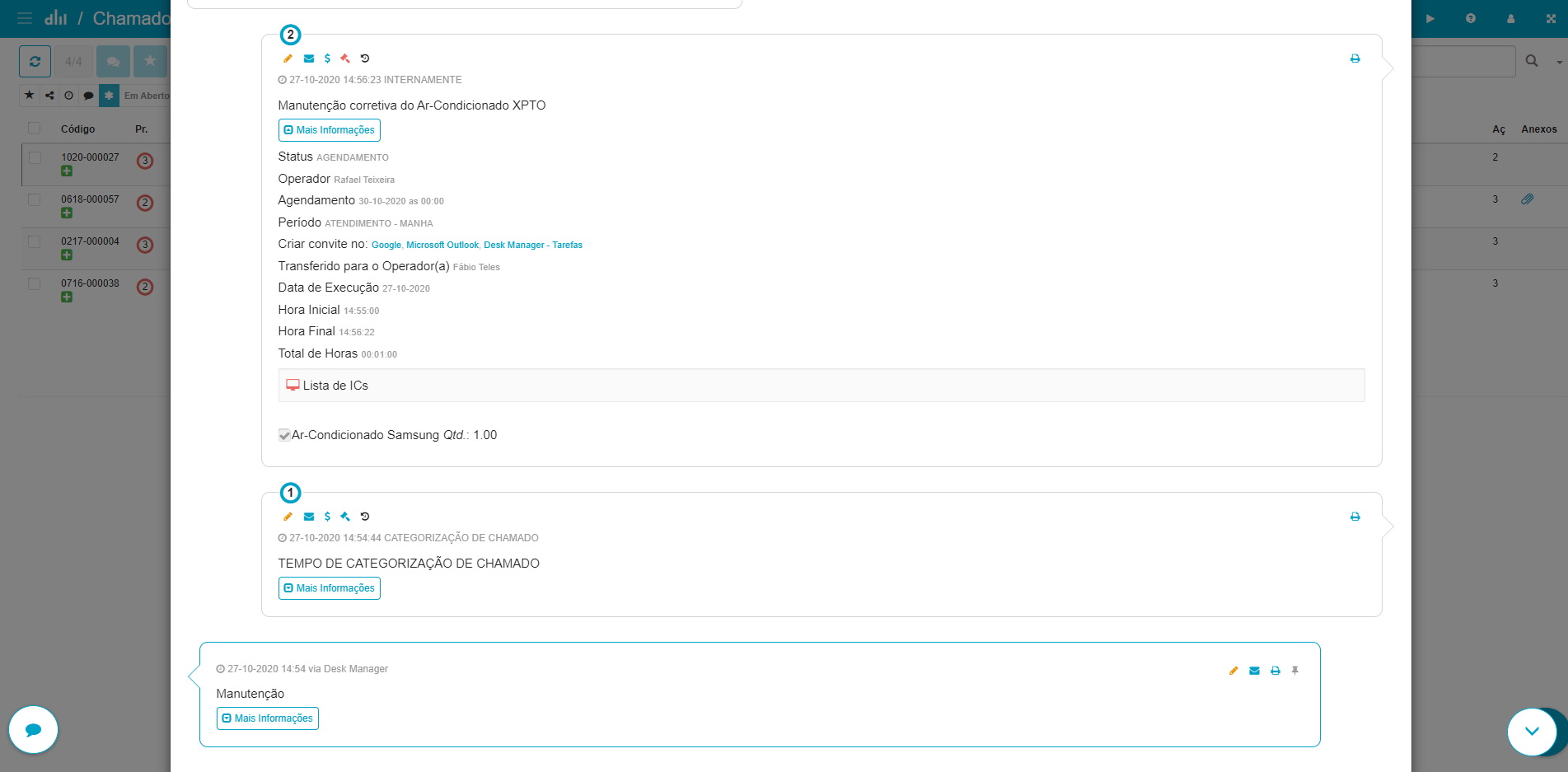Open the Google calendar invite link

click(x=386, y=246)
